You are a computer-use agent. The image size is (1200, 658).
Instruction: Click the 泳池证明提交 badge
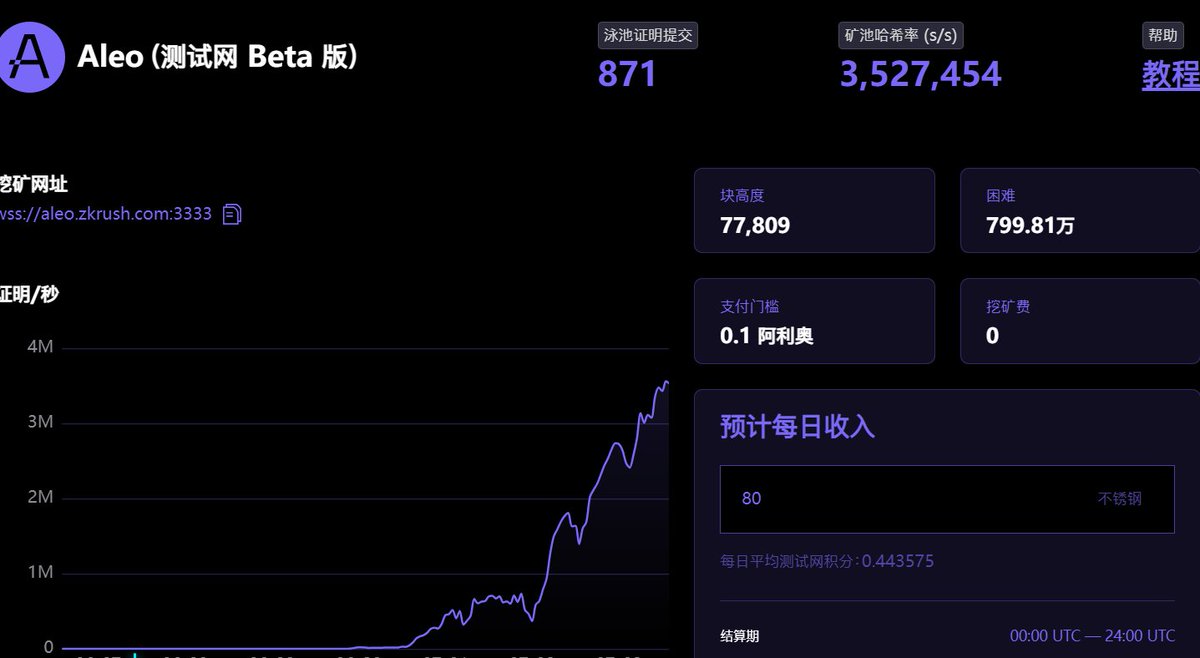[x=646, y=35]
